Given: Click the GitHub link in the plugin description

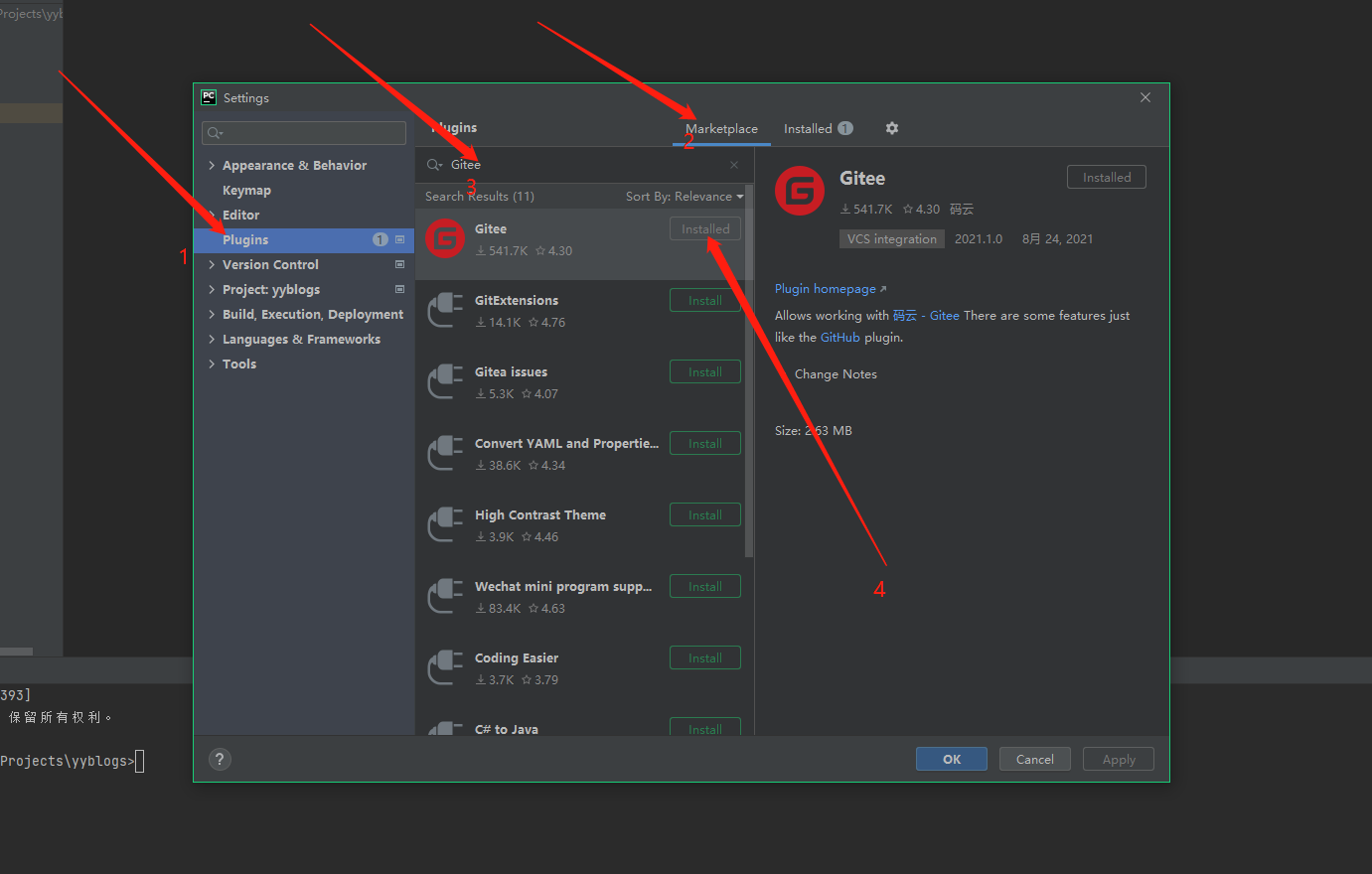Looking at the screenshot, I should point(839,337).
